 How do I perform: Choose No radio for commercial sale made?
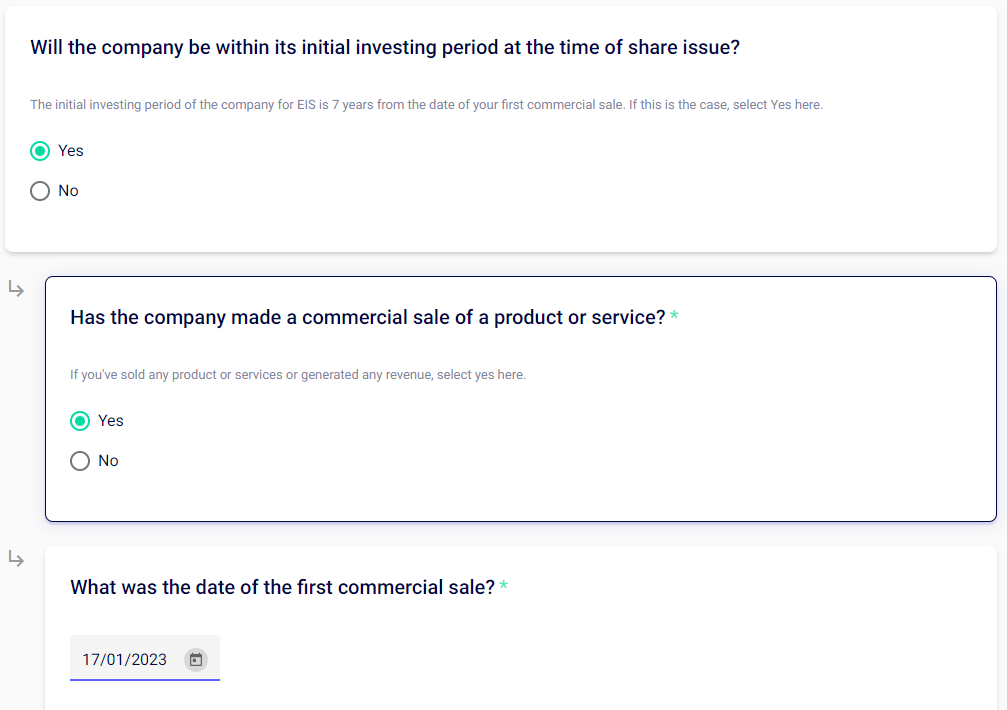[80, 461]
